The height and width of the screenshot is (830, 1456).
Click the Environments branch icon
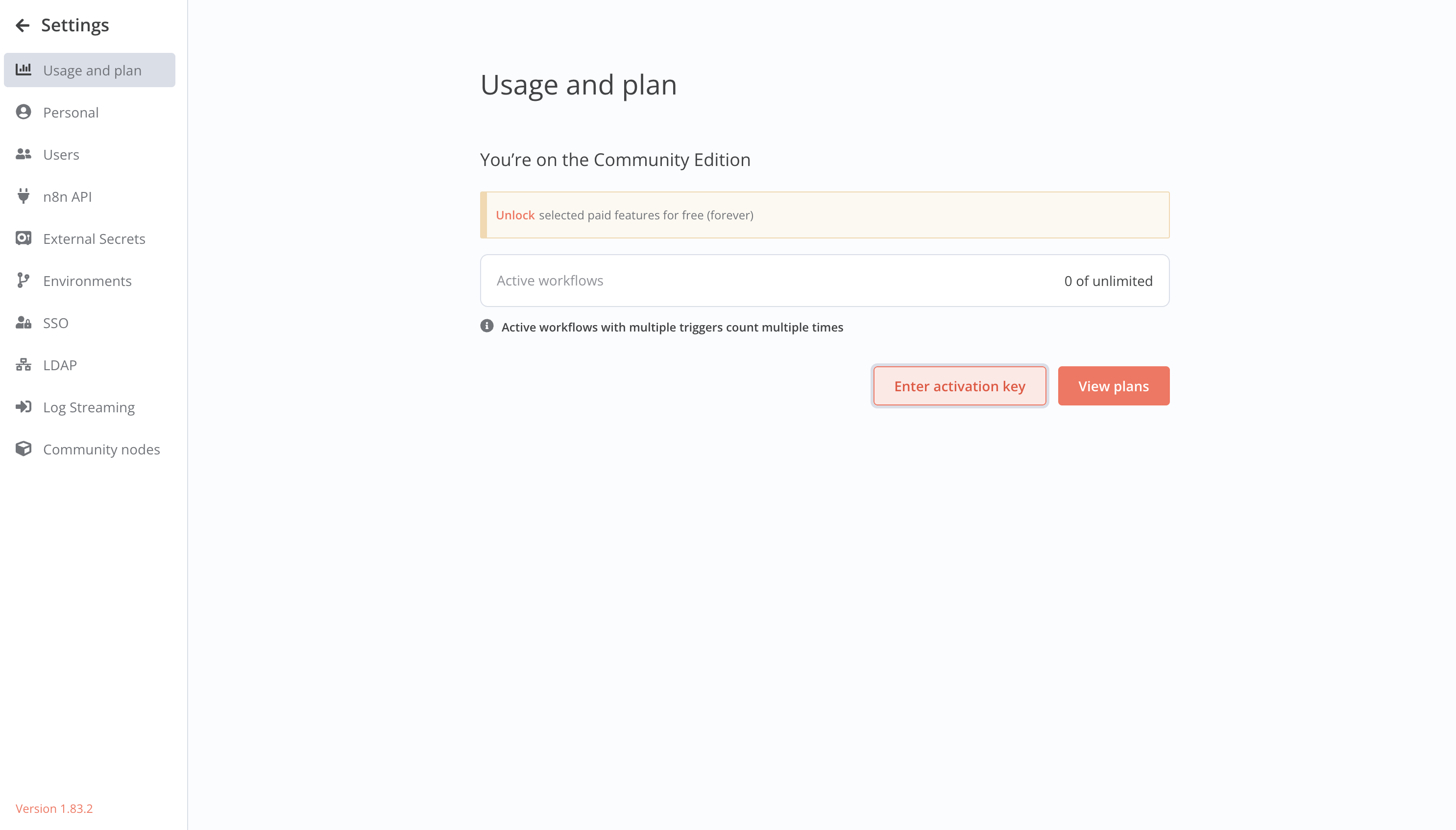tap(24, 281)
